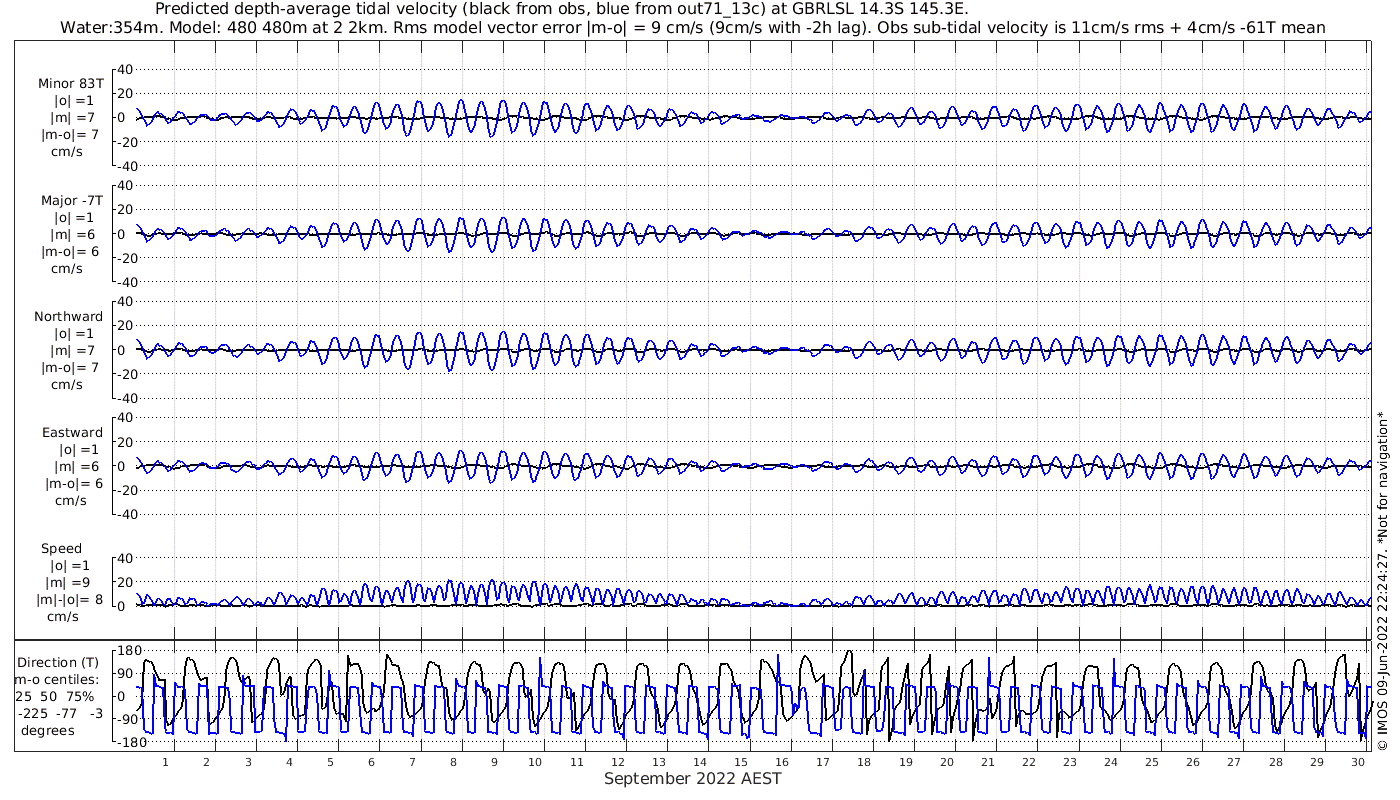Select '|m|-|o|= 8' value under Speed
Screen dimensions: 1400x800
pos(68,600)
